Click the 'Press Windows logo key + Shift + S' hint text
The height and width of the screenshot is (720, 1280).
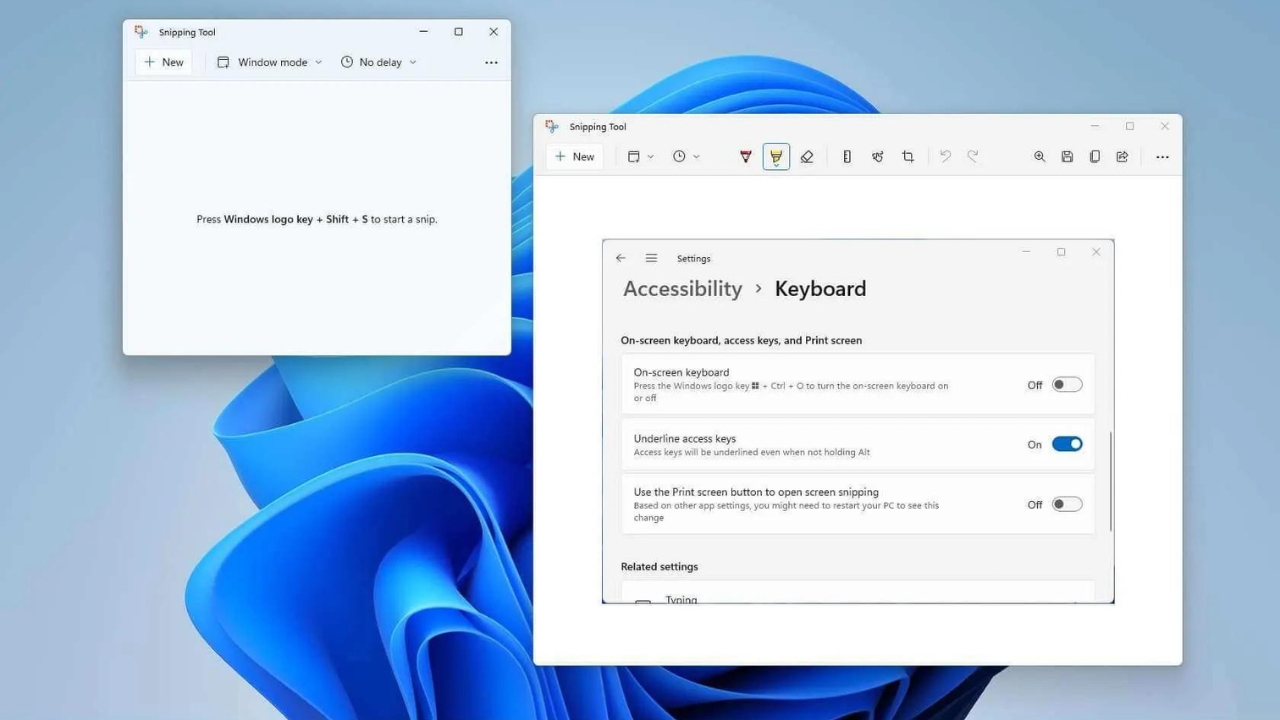[317, 219]
